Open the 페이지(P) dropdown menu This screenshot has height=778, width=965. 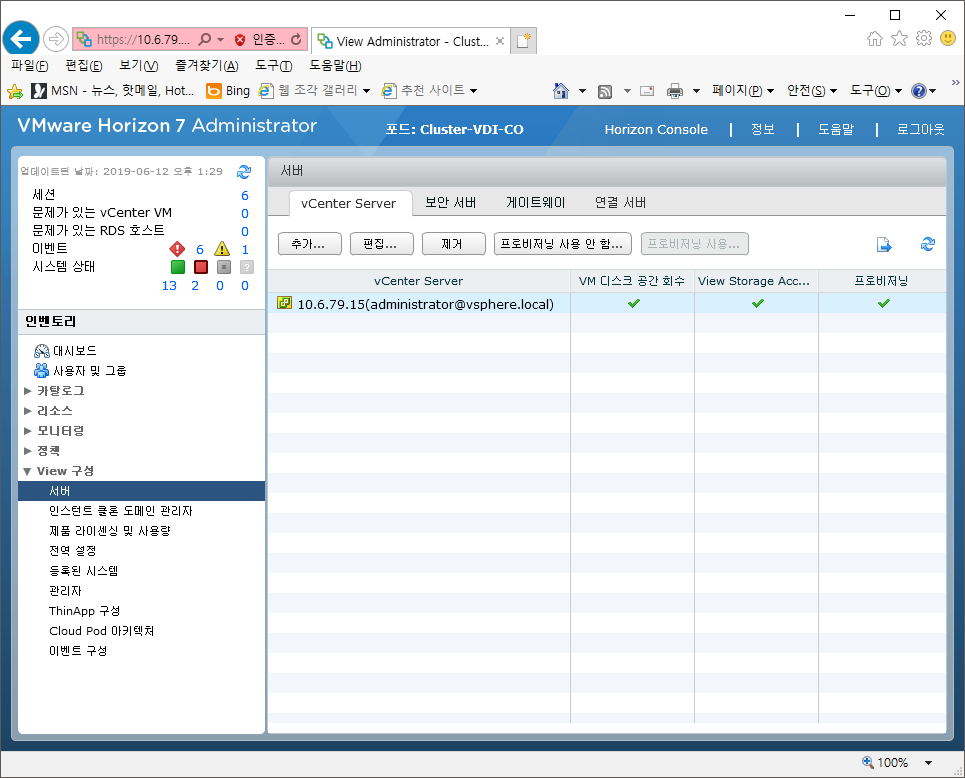[743, 90]
